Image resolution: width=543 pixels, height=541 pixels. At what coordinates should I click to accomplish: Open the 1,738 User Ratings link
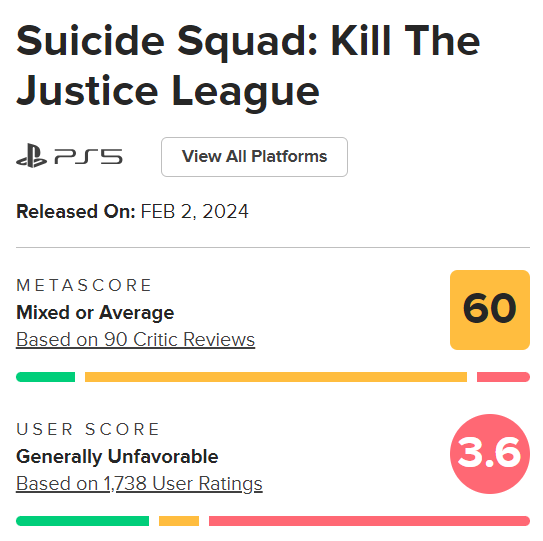pos(139,483)
